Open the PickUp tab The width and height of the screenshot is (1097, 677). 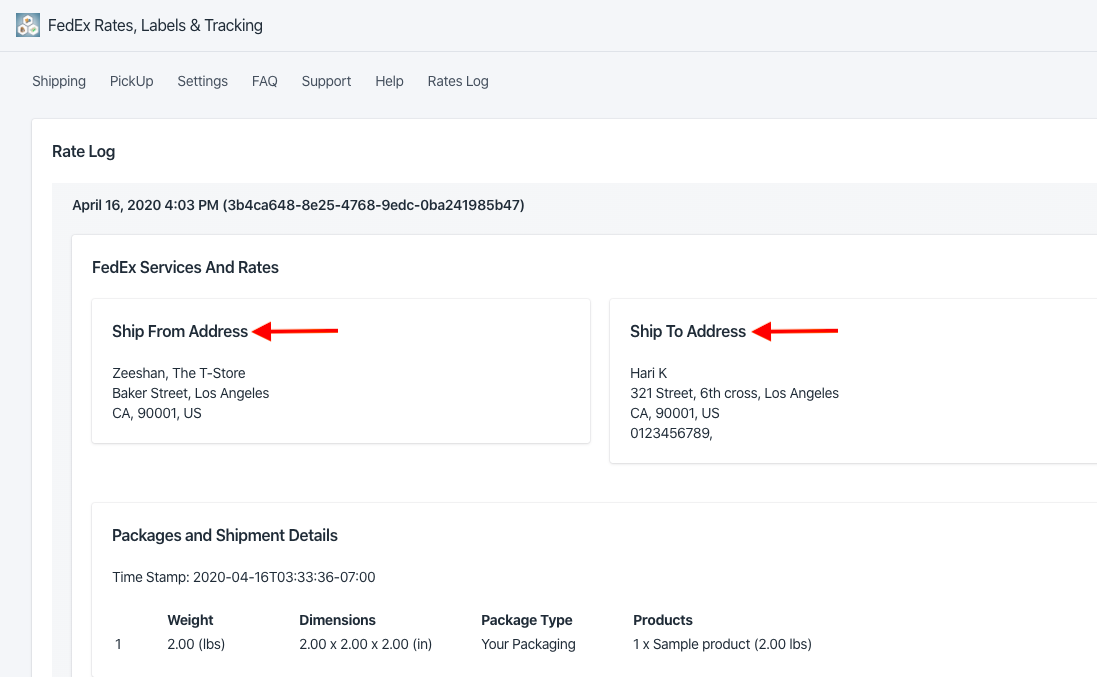132,81
